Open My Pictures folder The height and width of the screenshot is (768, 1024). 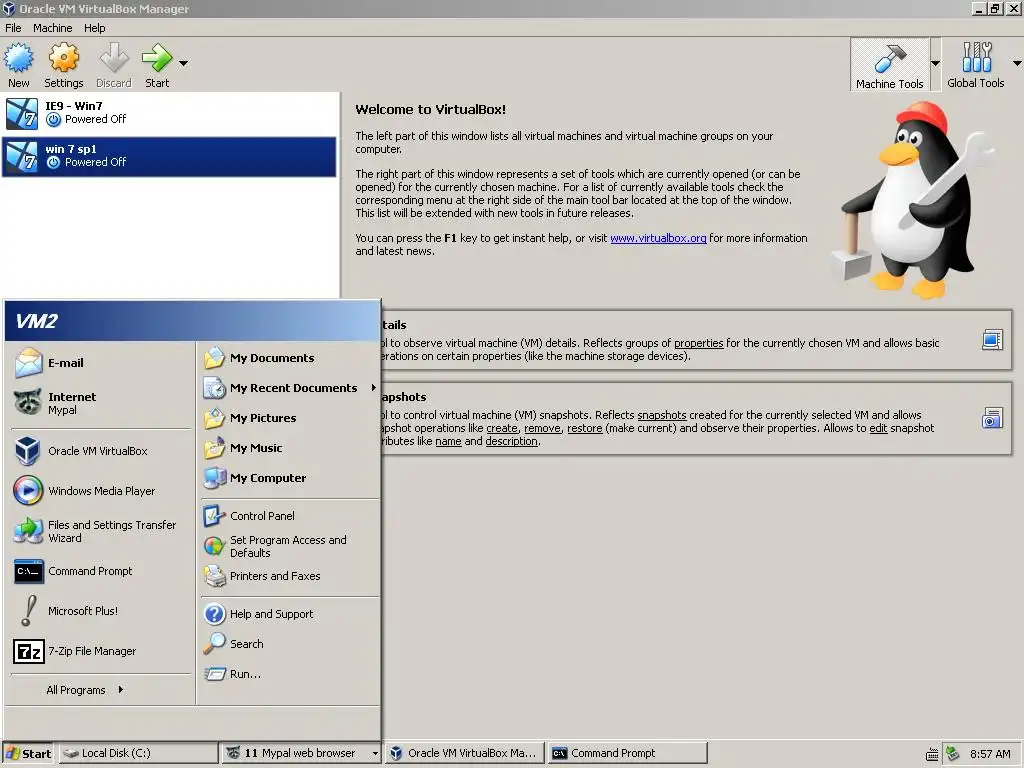(x=289, y=418)
